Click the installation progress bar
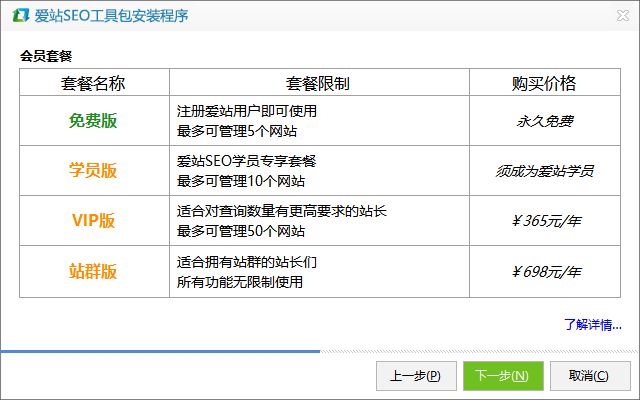The height and width of the screenshot is (400, 640). point(320,351)
